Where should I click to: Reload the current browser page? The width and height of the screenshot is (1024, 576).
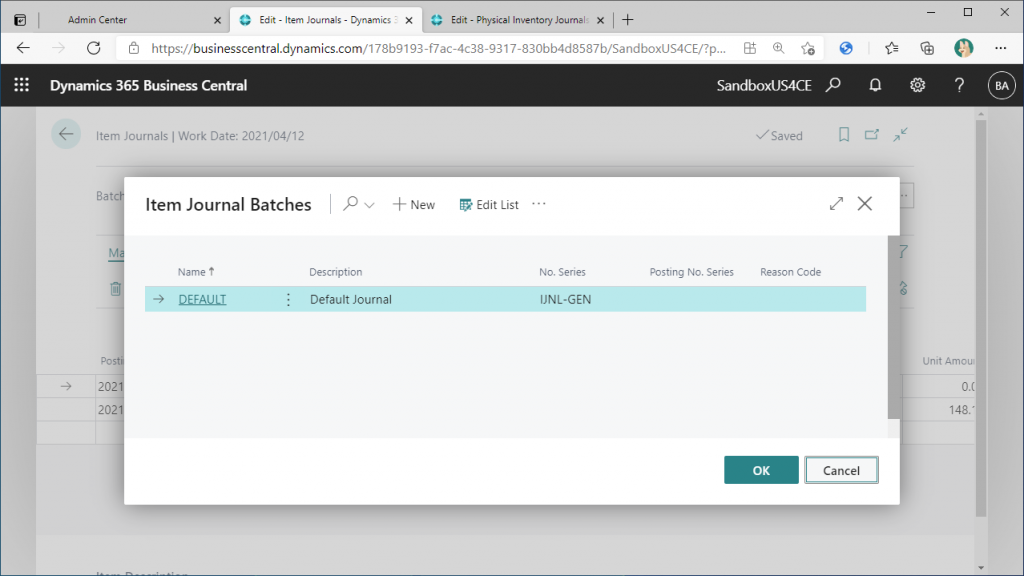(94, 48)
